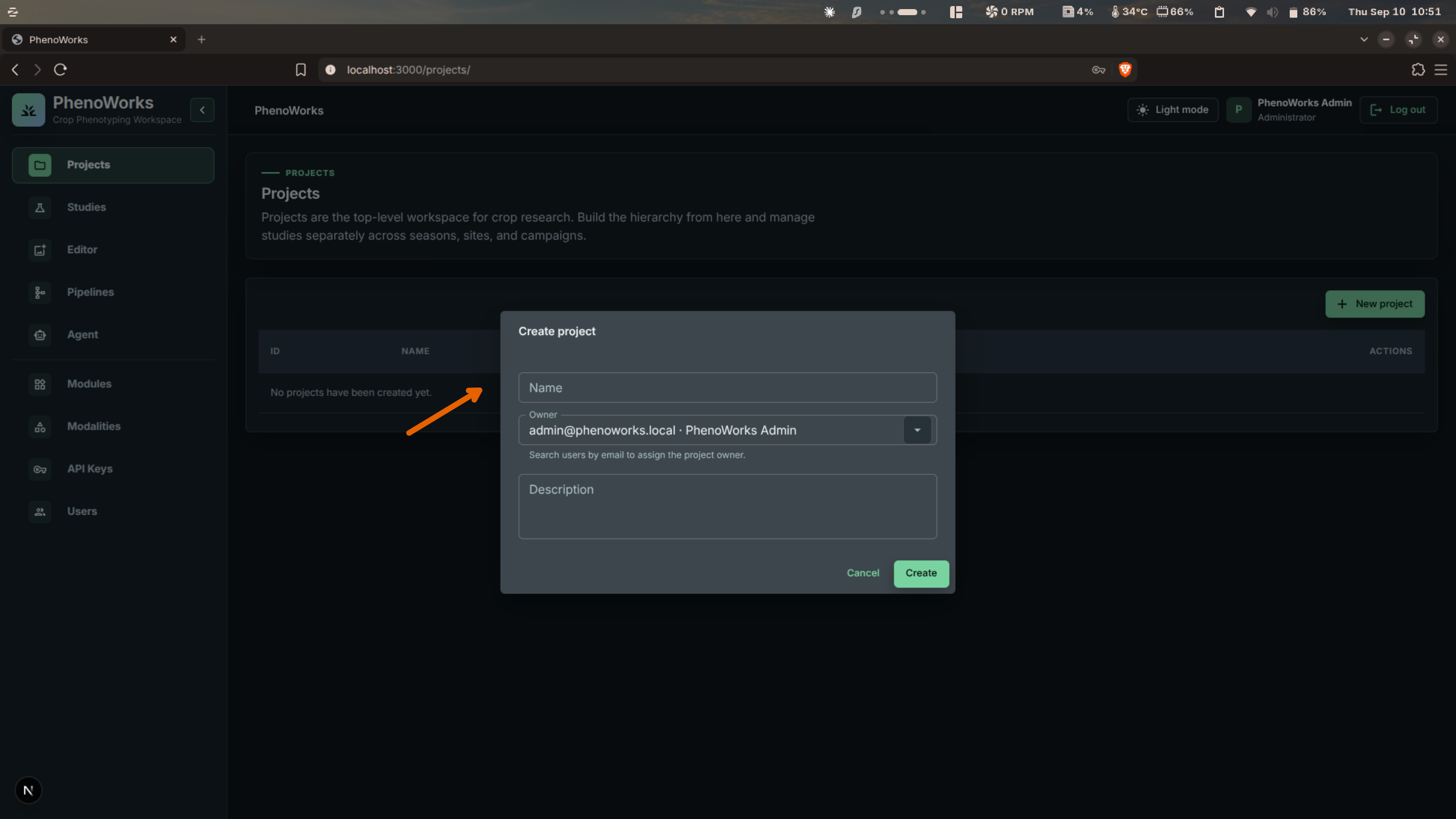This screenshot has height=819, width=1456.
Task: Open the tab list dropdown chevron
Action: pos(1364,39)
